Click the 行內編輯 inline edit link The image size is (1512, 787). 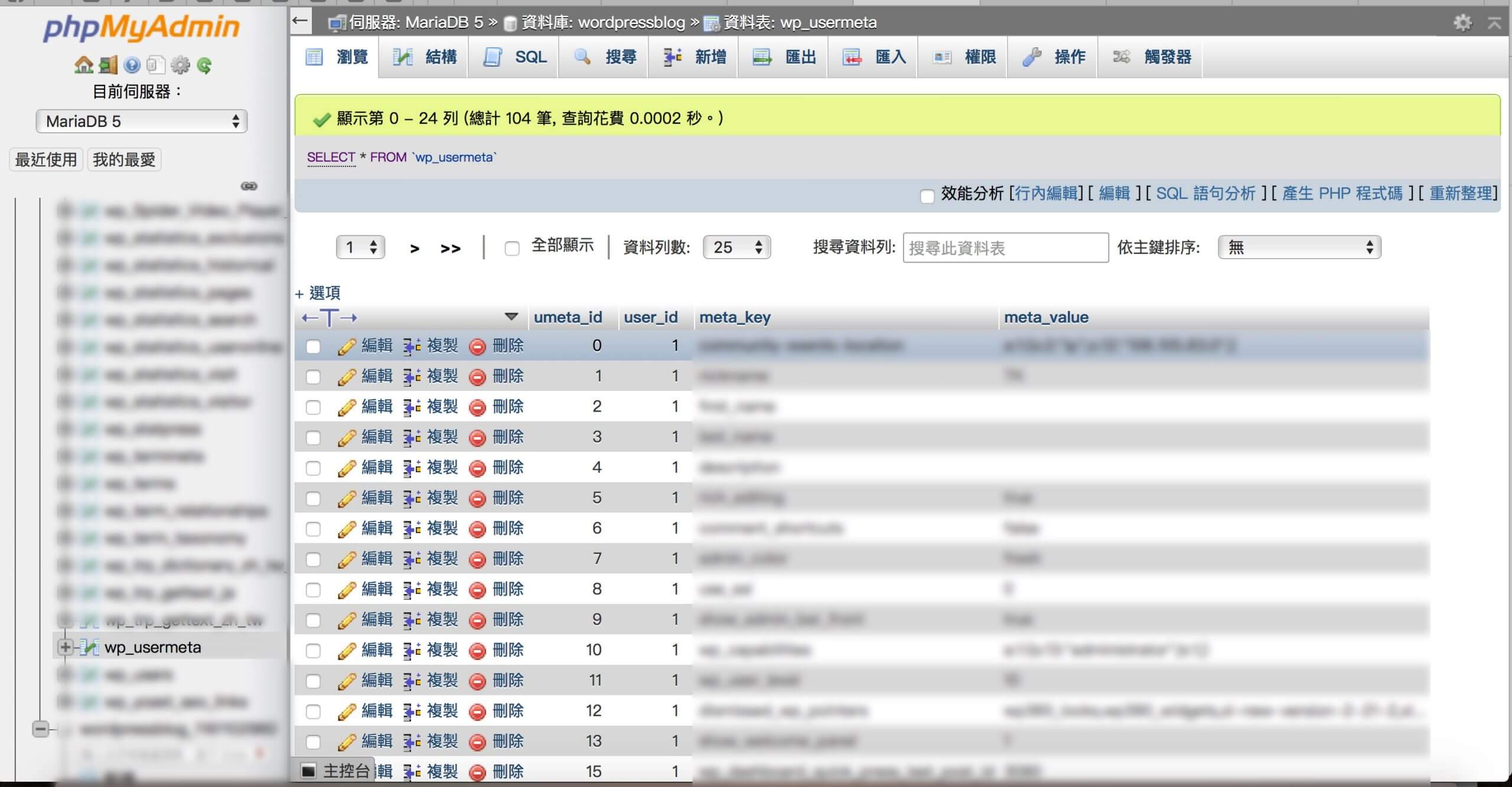(1046, 194)
